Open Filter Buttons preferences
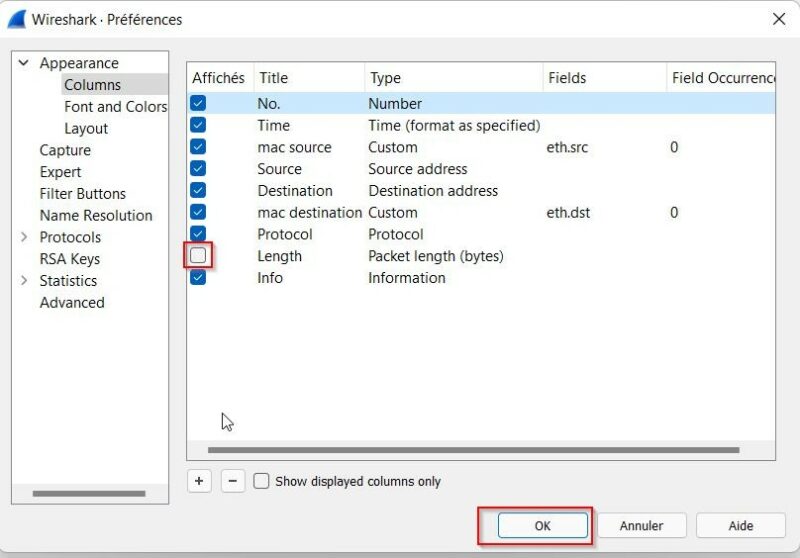Viewport: 800px width, 558px height. click(82, 194)
